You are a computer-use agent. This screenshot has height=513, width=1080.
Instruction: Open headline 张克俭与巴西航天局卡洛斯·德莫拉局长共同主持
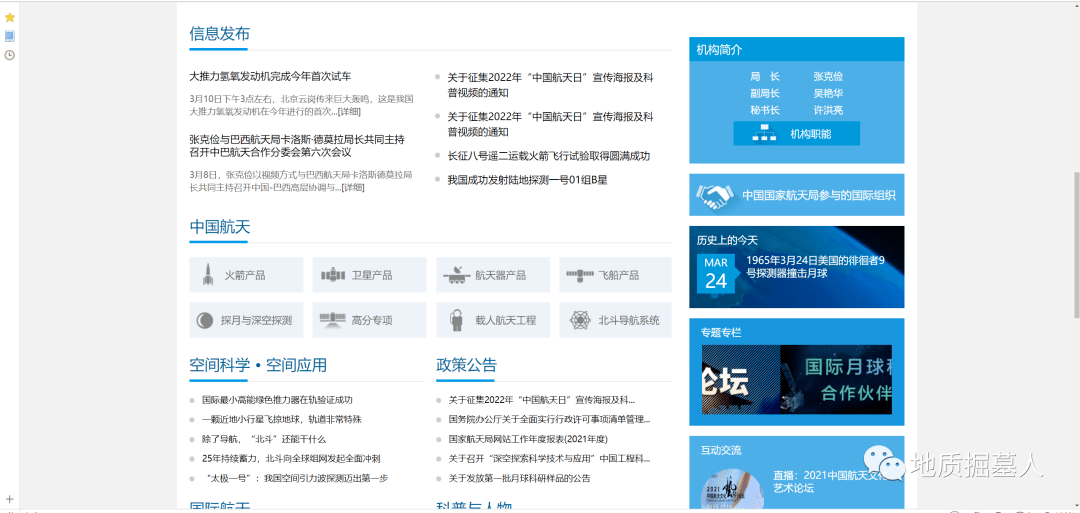tap(297, 145)
